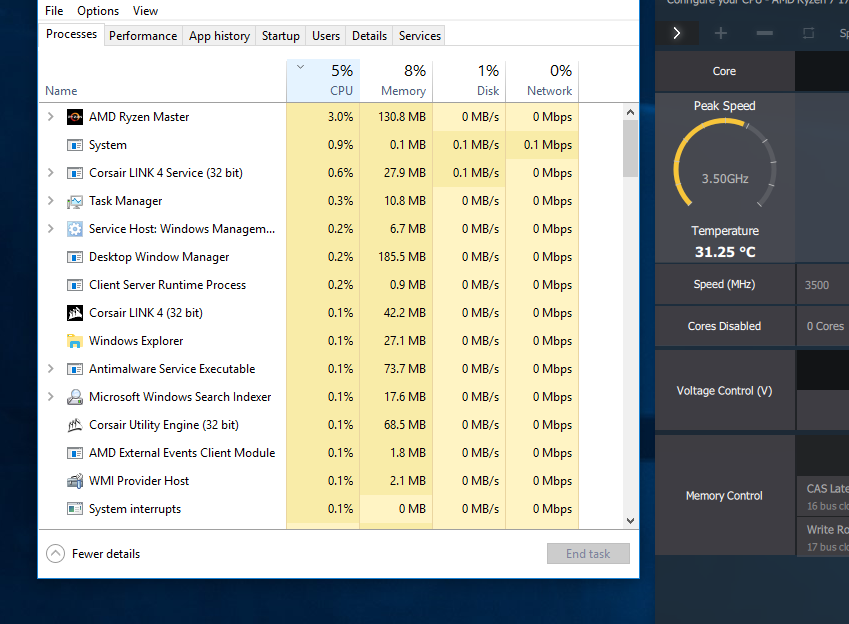Viewport: 849px width, 624px height.
Task: Click the AMD Ryzen Master process icon
Action: 75,117
